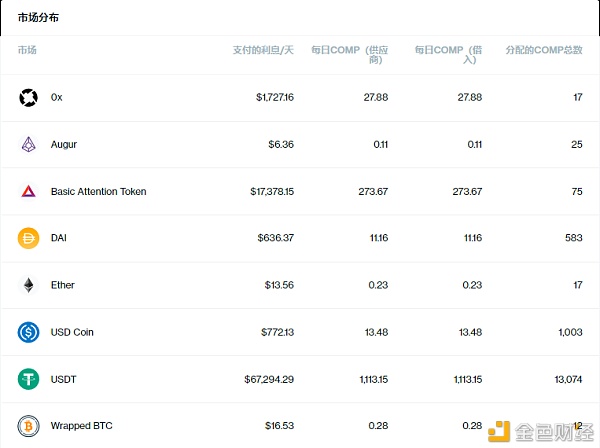Screen dimensions: 600x448
Task: Click the 0x token icon
Action: tap(28, 98)
